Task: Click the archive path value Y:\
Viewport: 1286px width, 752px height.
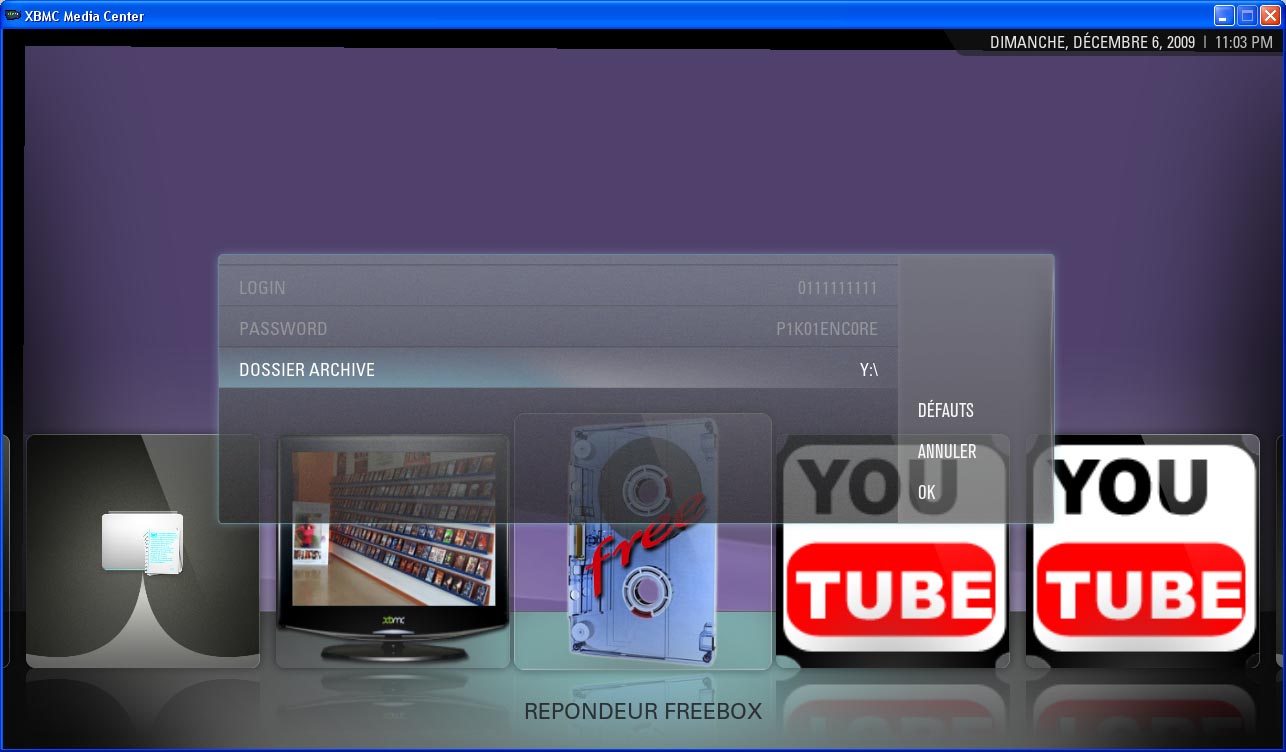Action: pos(868,370)
